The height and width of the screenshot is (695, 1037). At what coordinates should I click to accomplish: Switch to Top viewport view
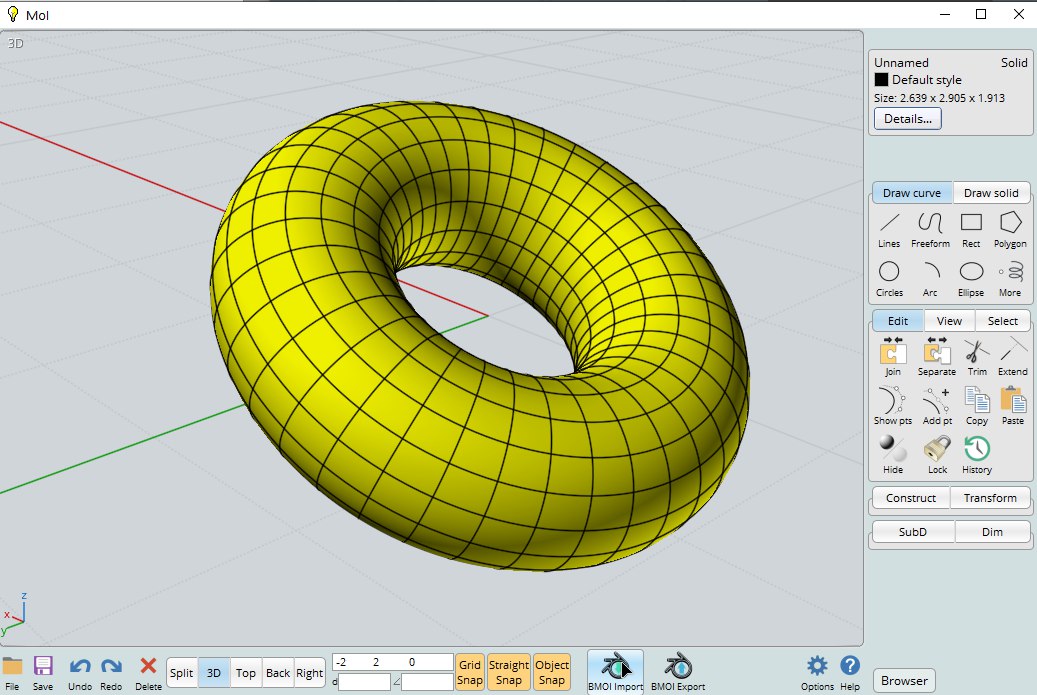pos(246,673)
